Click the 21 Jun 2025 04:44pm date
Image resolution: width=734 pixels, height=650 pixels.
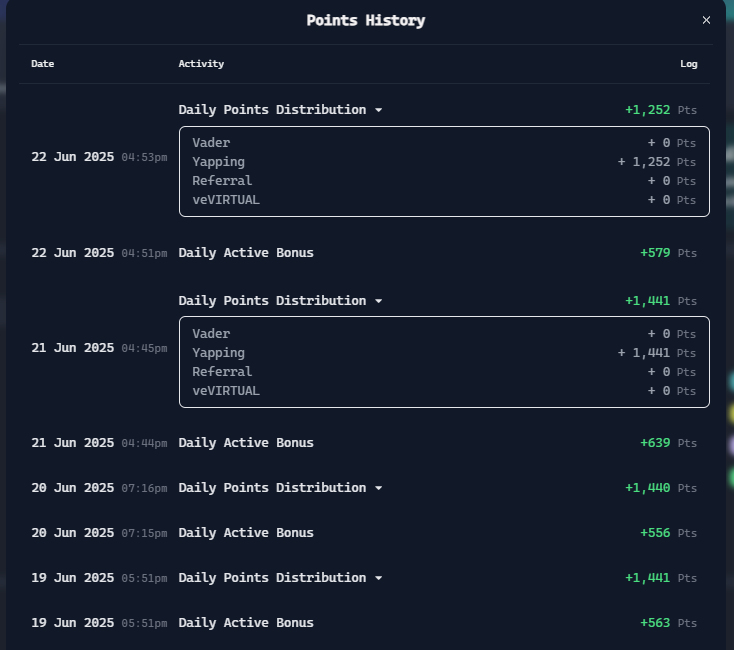click(99, 443)
